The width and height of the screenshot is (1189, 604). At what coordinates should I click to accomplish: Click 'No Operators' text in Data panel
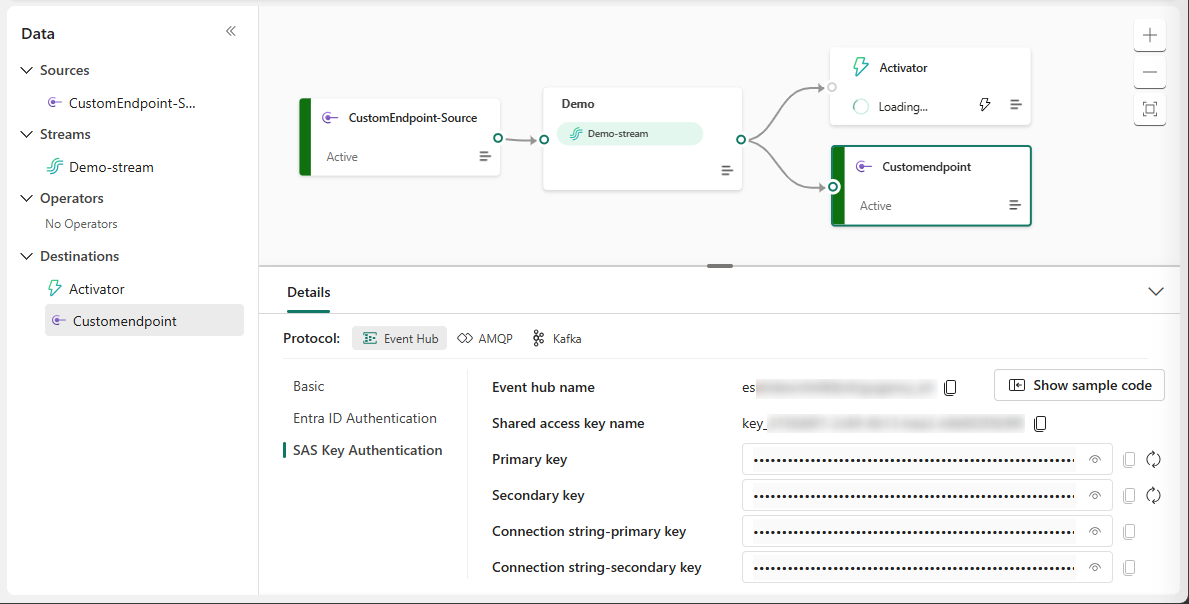[x=81, y=224]
